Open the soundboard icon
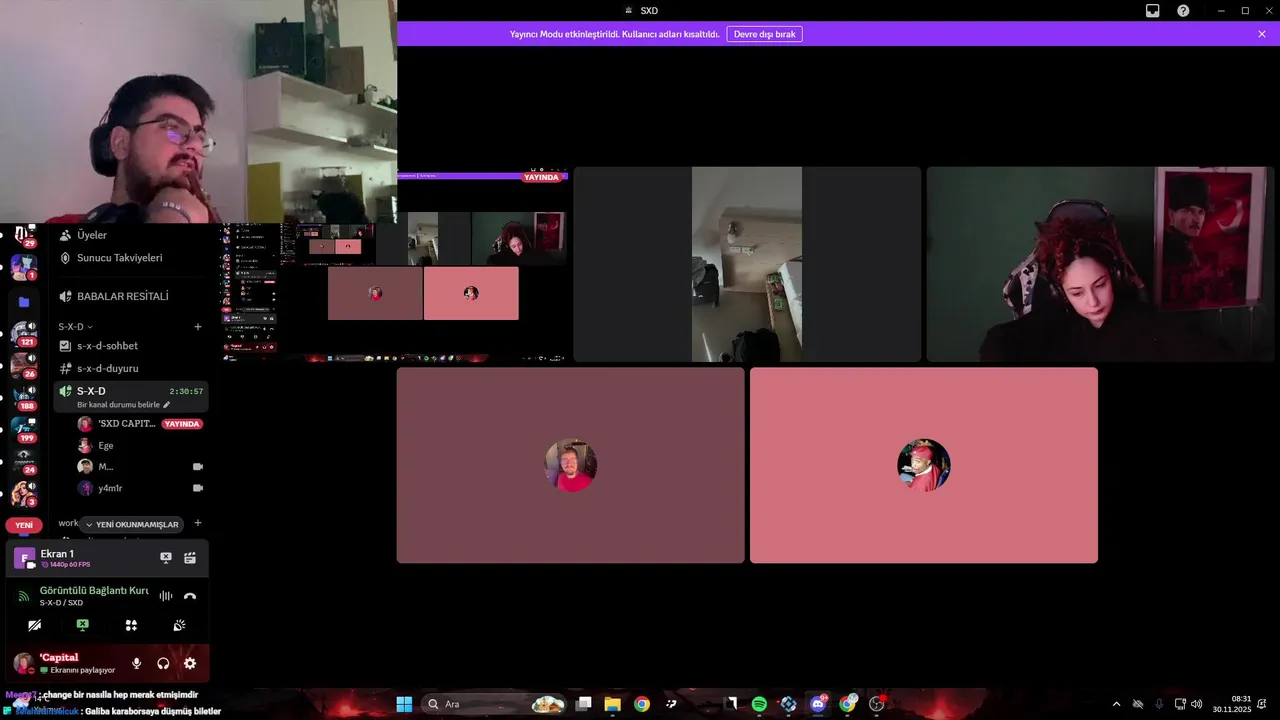Image resolution: width=1280 pixels, height=720 pixels. pyautogui.click(x=179, y=625)
